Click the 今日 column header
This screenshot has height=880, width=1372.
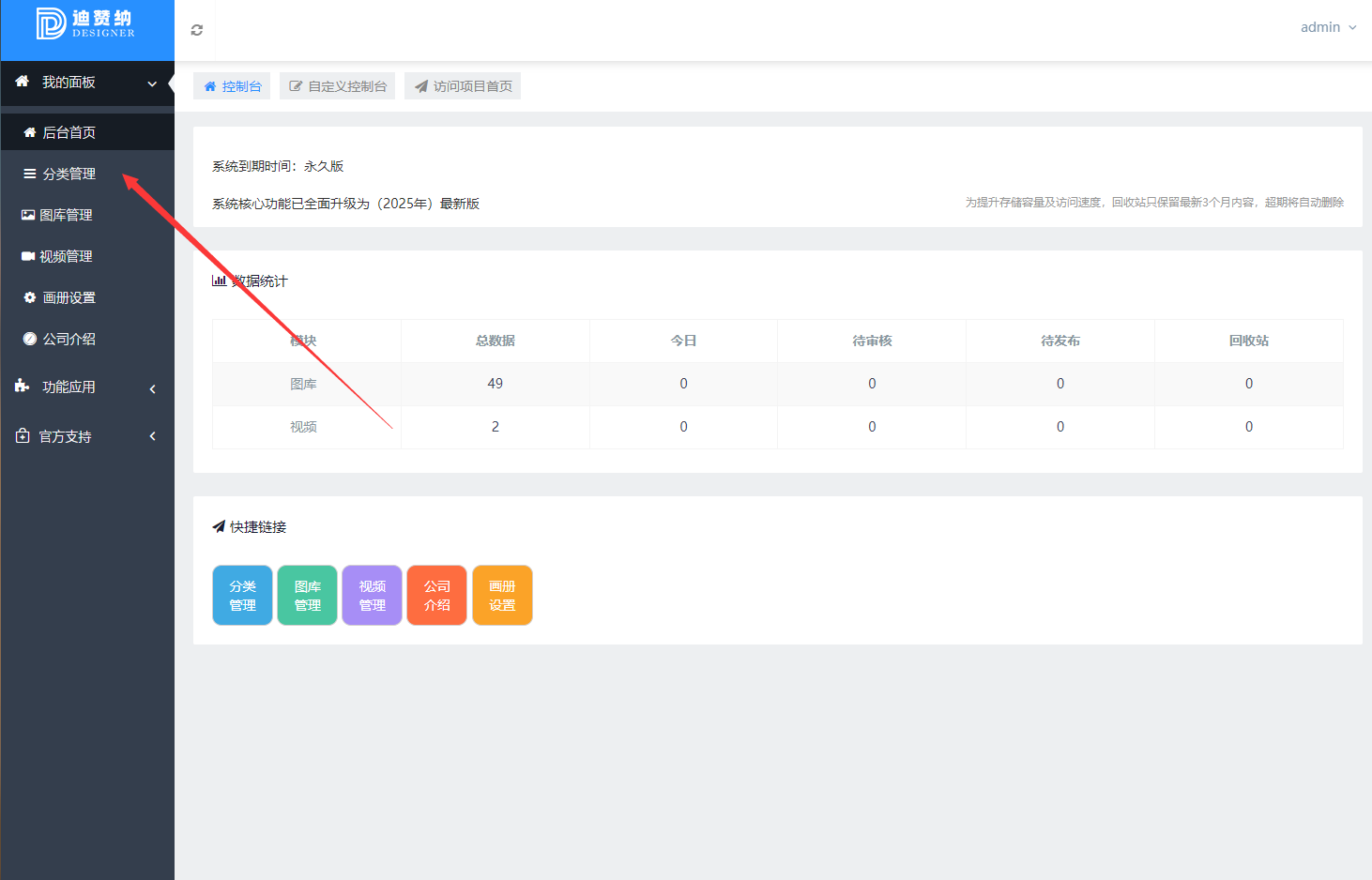click(x=683, y=341)
